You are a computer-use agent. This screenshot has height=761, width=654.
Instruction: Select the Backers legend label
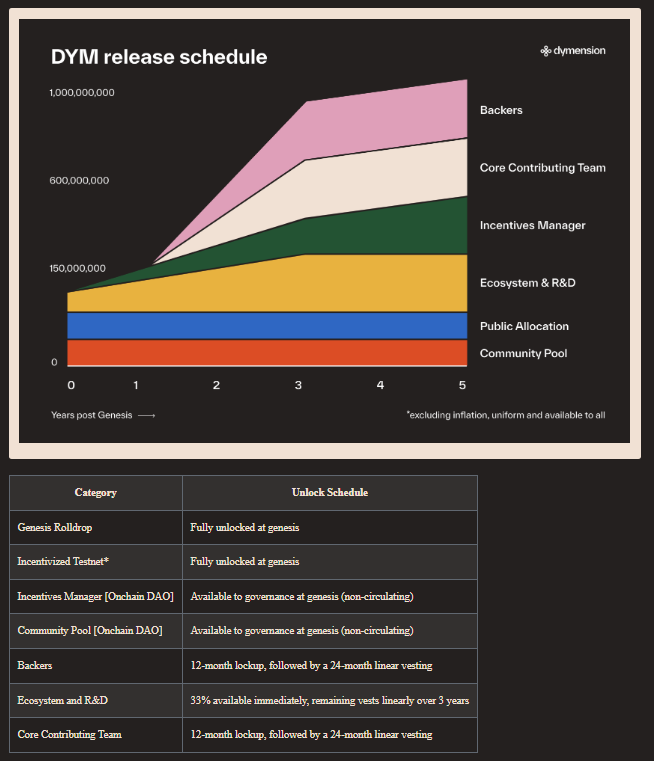click(x=501, y=110)
